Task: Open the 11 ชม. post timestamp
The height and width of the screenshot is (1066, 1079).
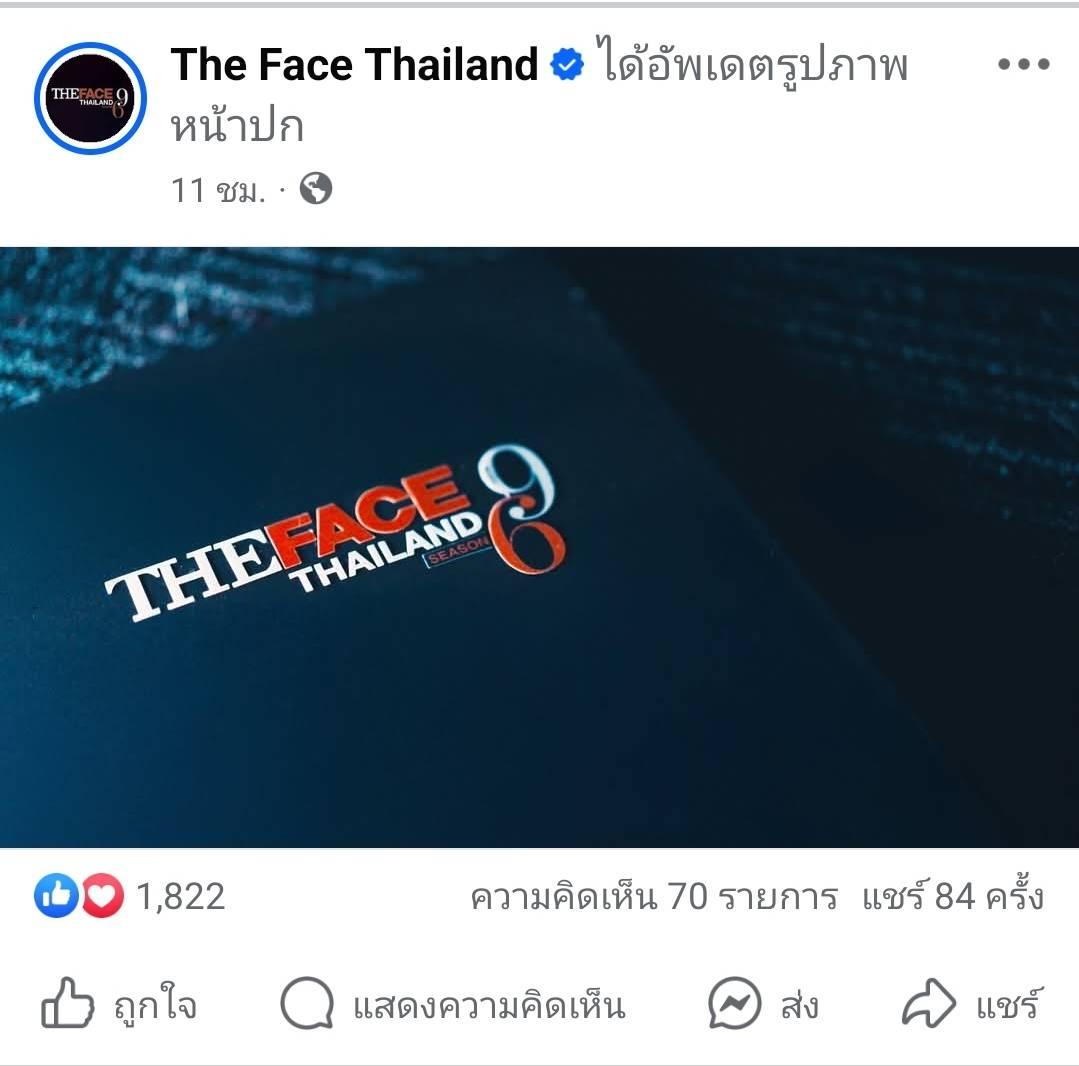Action: point(217,190)
